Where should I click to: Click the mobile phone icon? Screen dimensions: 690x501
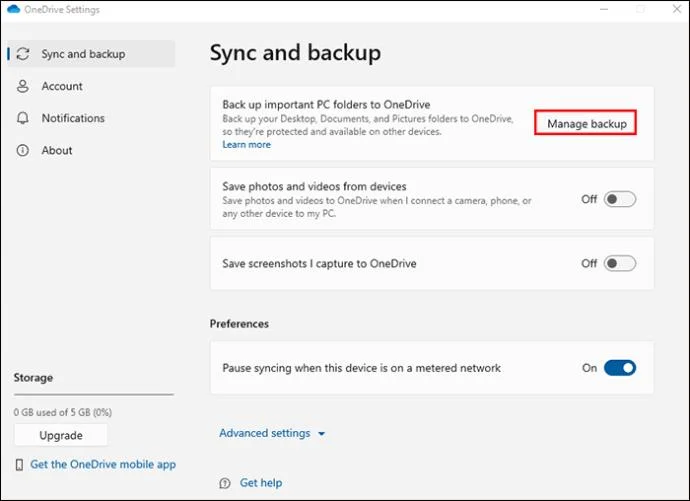19,464
